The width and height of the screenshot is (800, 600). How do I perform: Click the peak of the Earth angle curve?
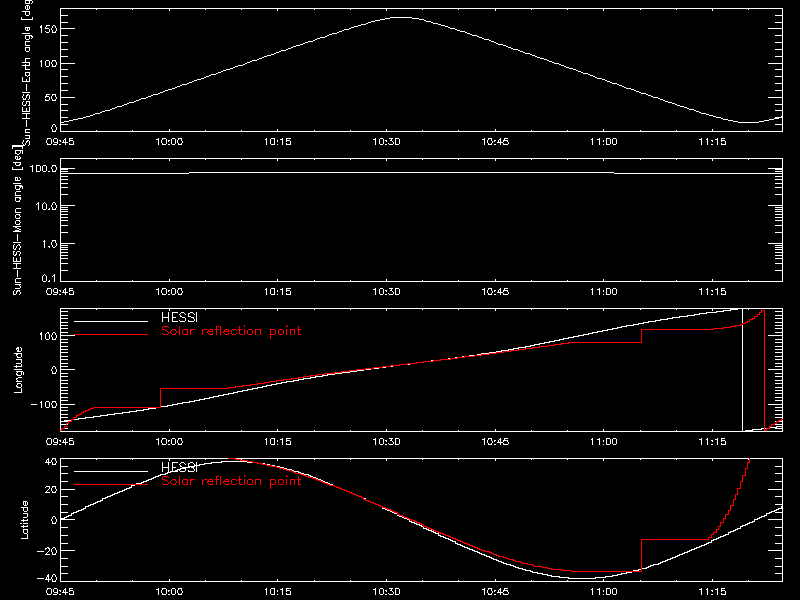point(402,18)
